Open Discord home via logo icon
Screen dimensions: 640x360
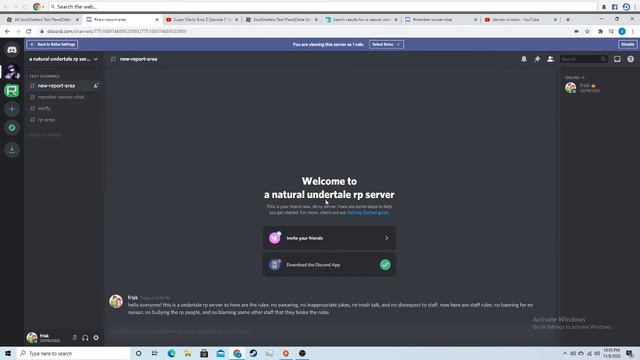pos(12,50)
